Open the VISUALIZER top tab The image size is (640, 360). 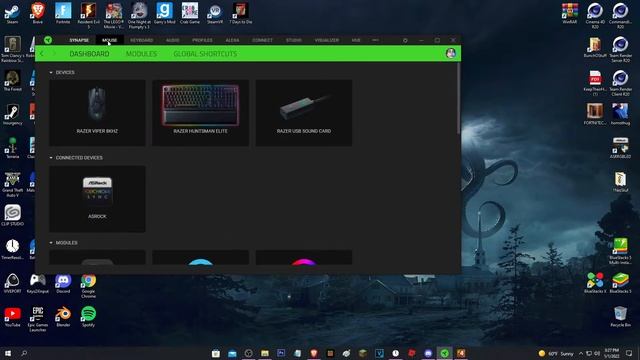[x=327, y=40]
